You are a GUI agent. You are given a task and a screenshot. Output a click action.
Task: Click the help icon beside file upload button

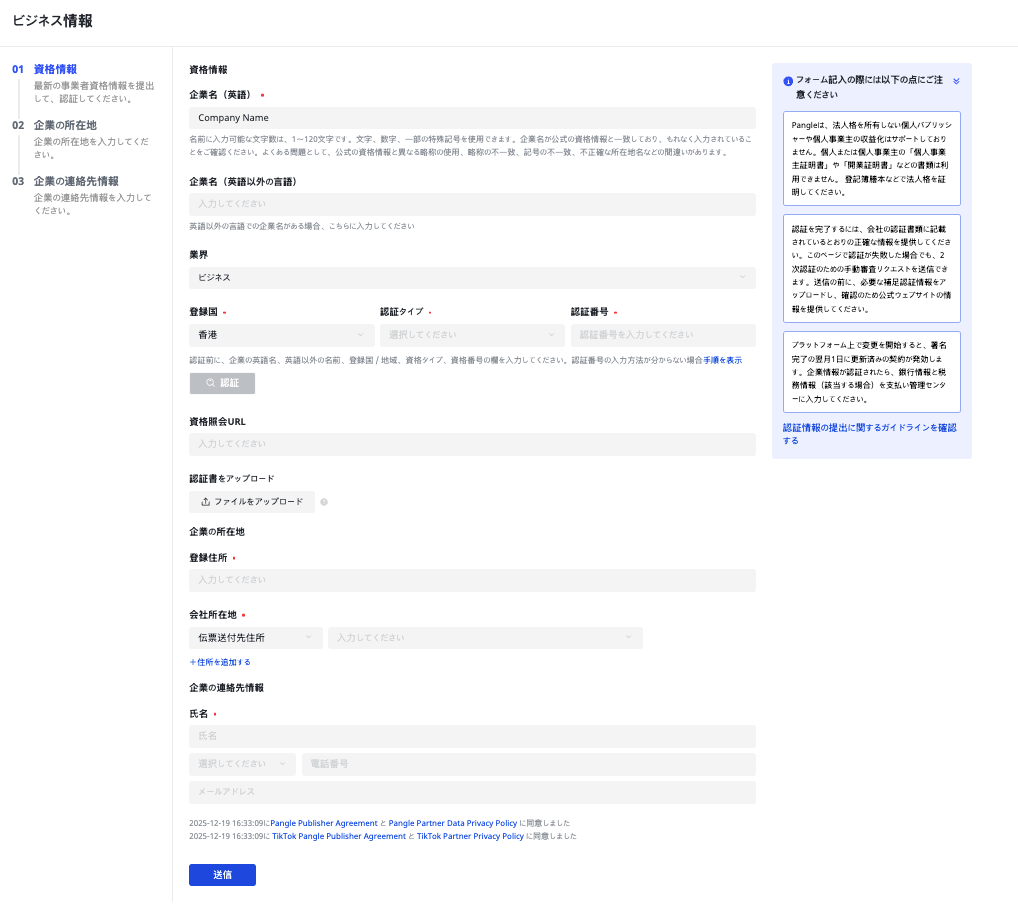(x=324, y=502)
